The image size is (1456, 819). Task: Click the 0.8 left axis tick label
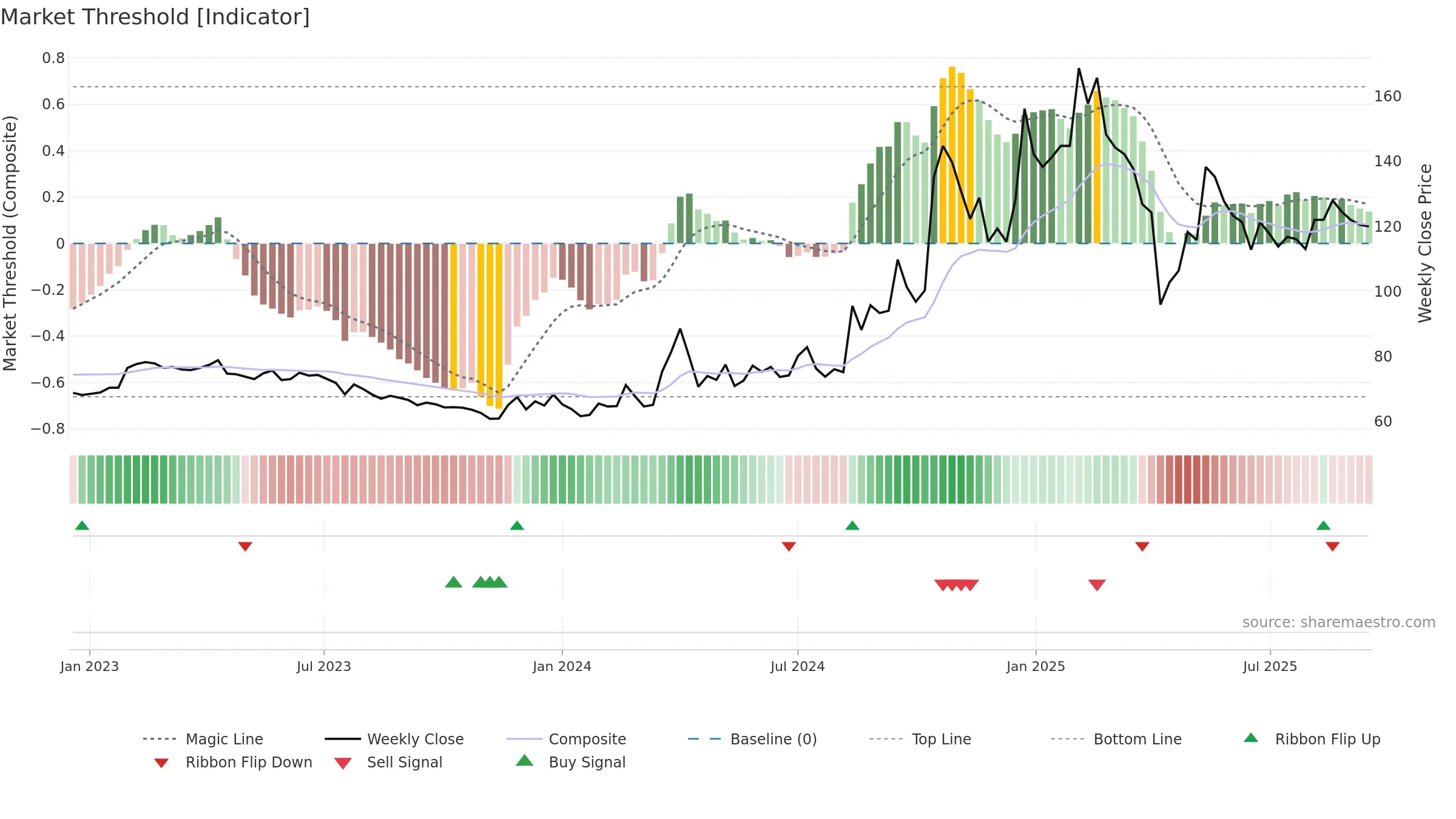(53, 58)
